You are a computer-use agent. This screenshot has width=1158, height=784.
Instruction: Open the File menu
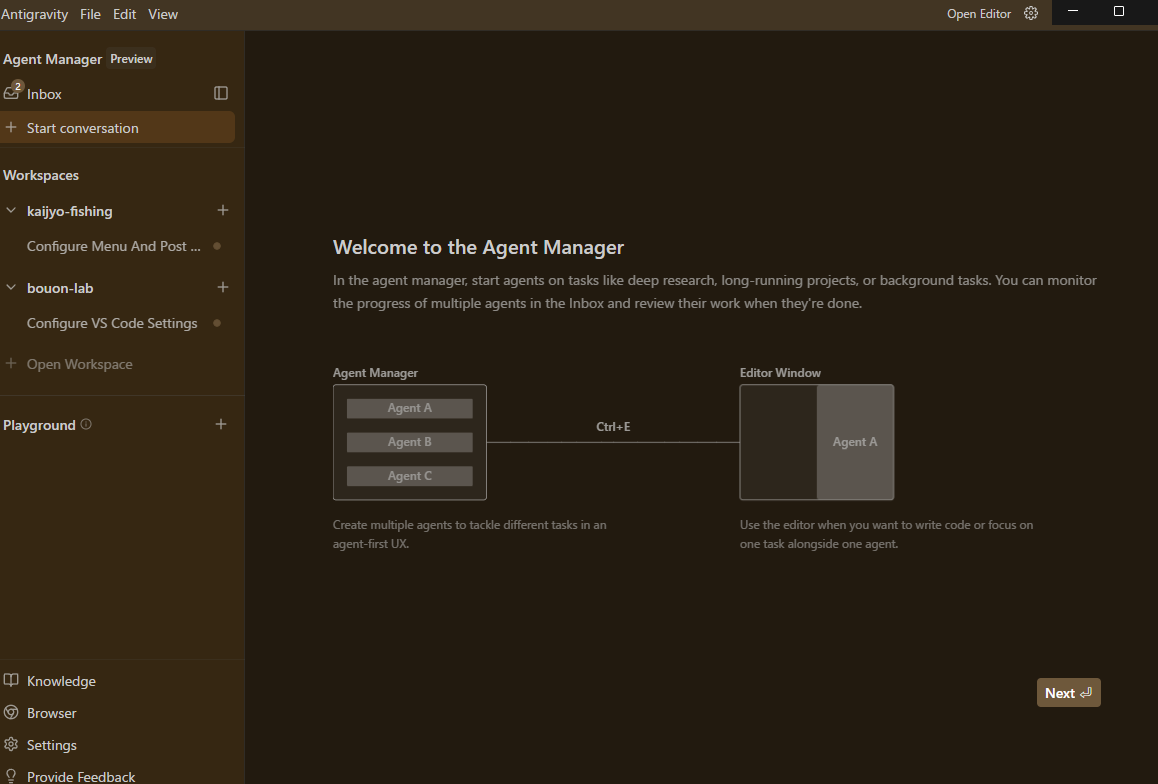(90, 14)
